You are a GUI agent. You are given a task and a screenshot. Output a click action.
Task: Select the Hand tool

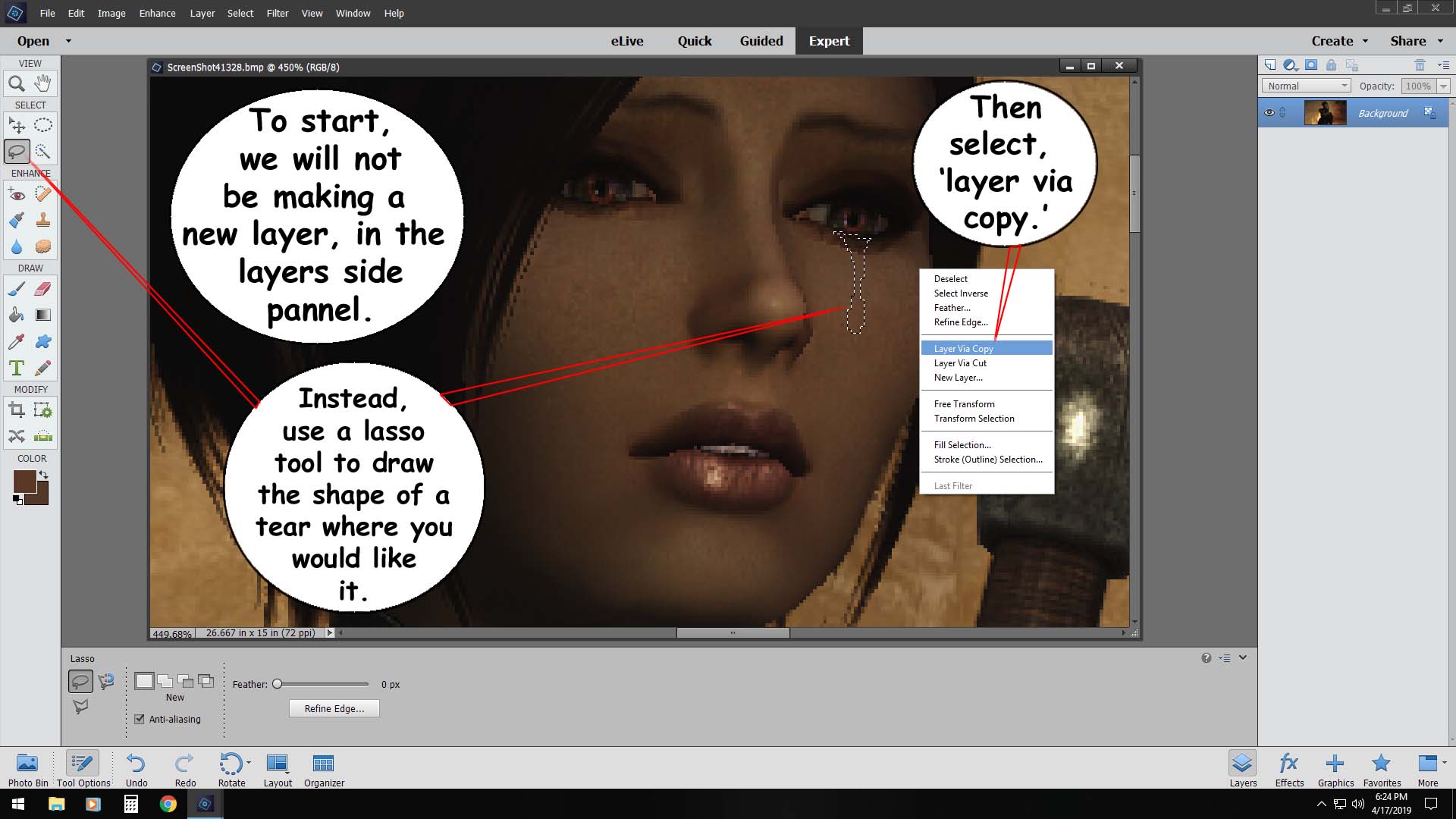point(43,83)
